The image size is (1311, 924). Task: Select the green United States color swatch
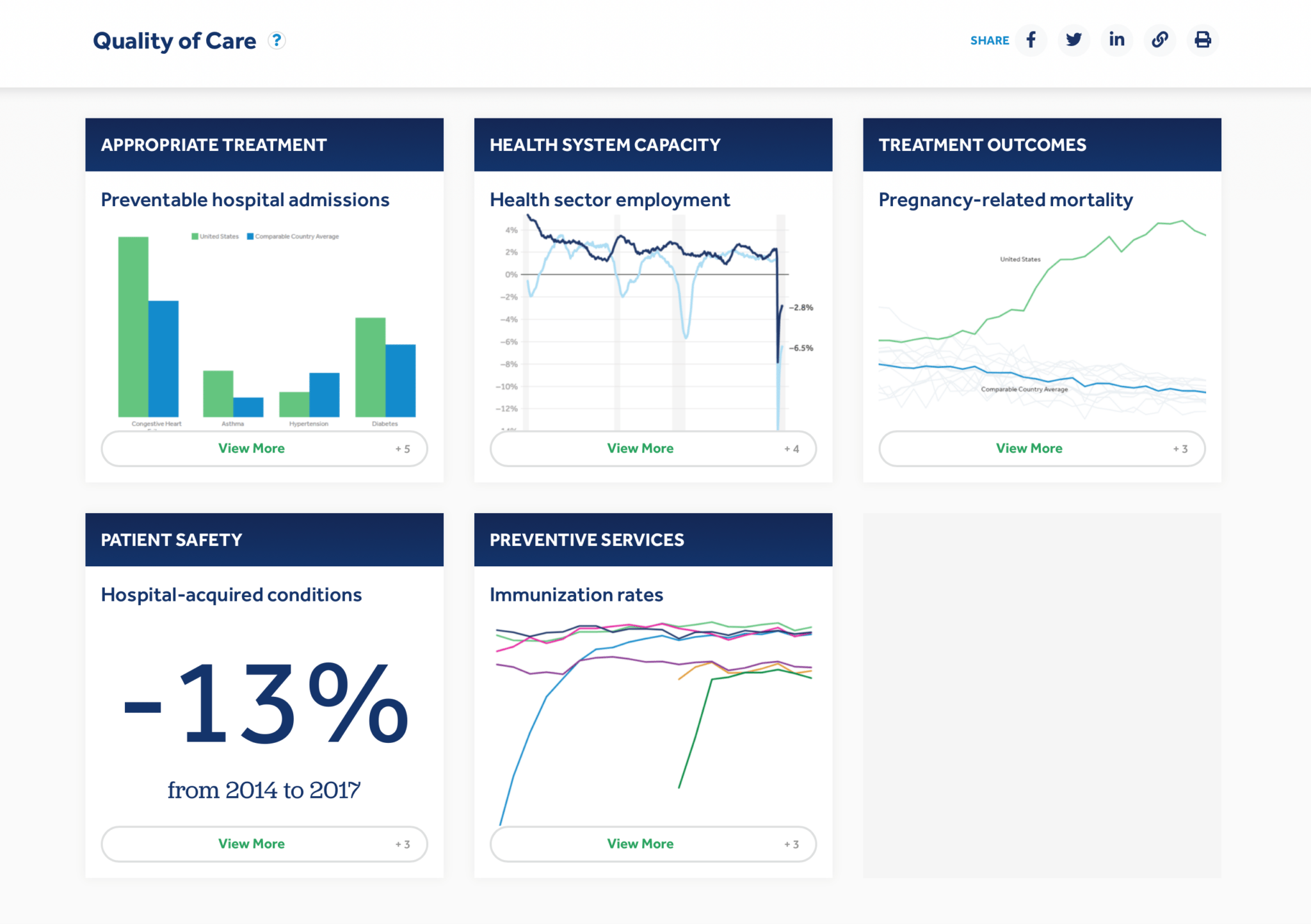coord(194,236)
